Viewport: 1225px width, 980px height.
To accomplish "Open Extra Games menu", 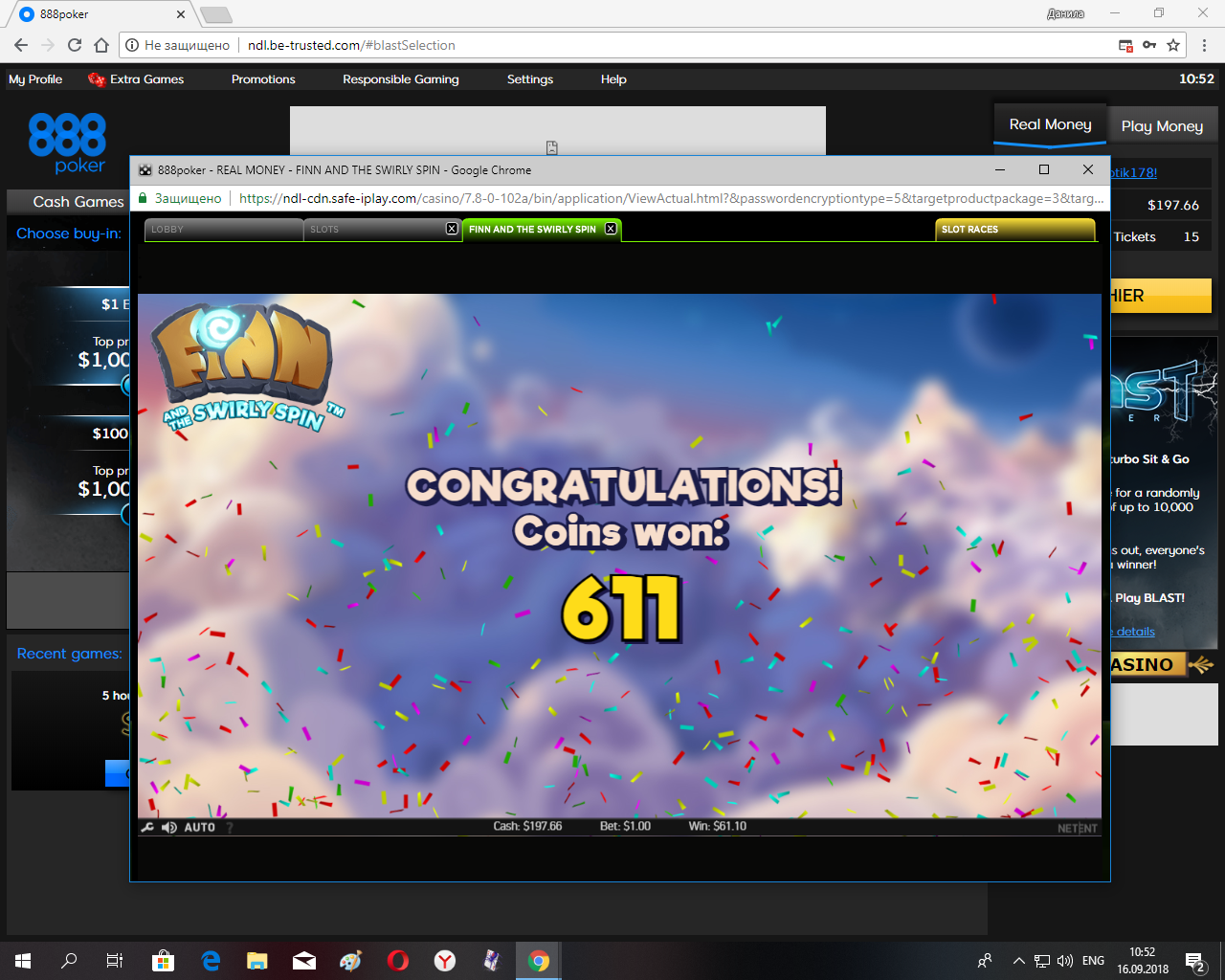I will click(x=136, y=79).
